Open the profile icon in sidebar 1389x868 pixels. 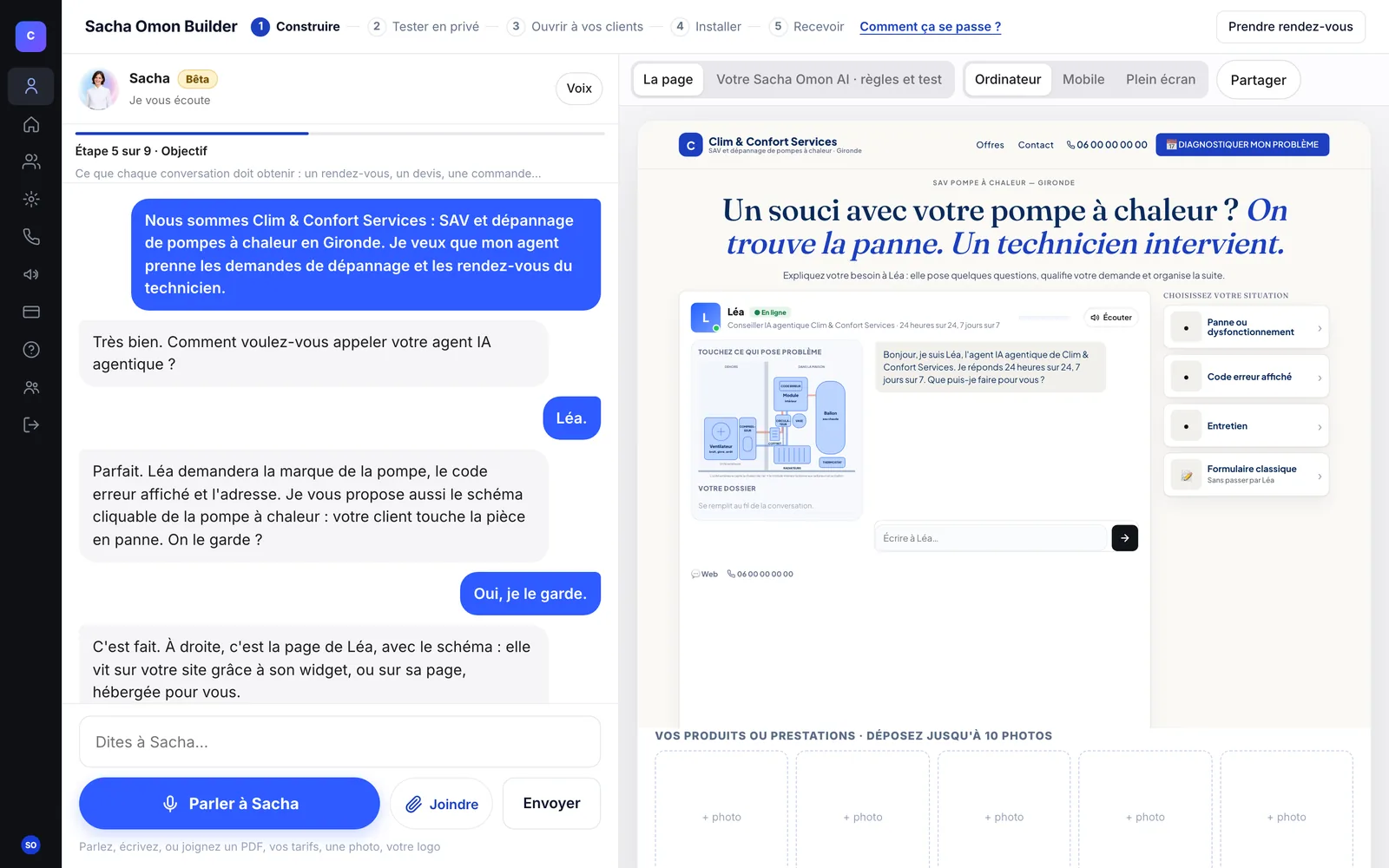[x=31, y=86]
